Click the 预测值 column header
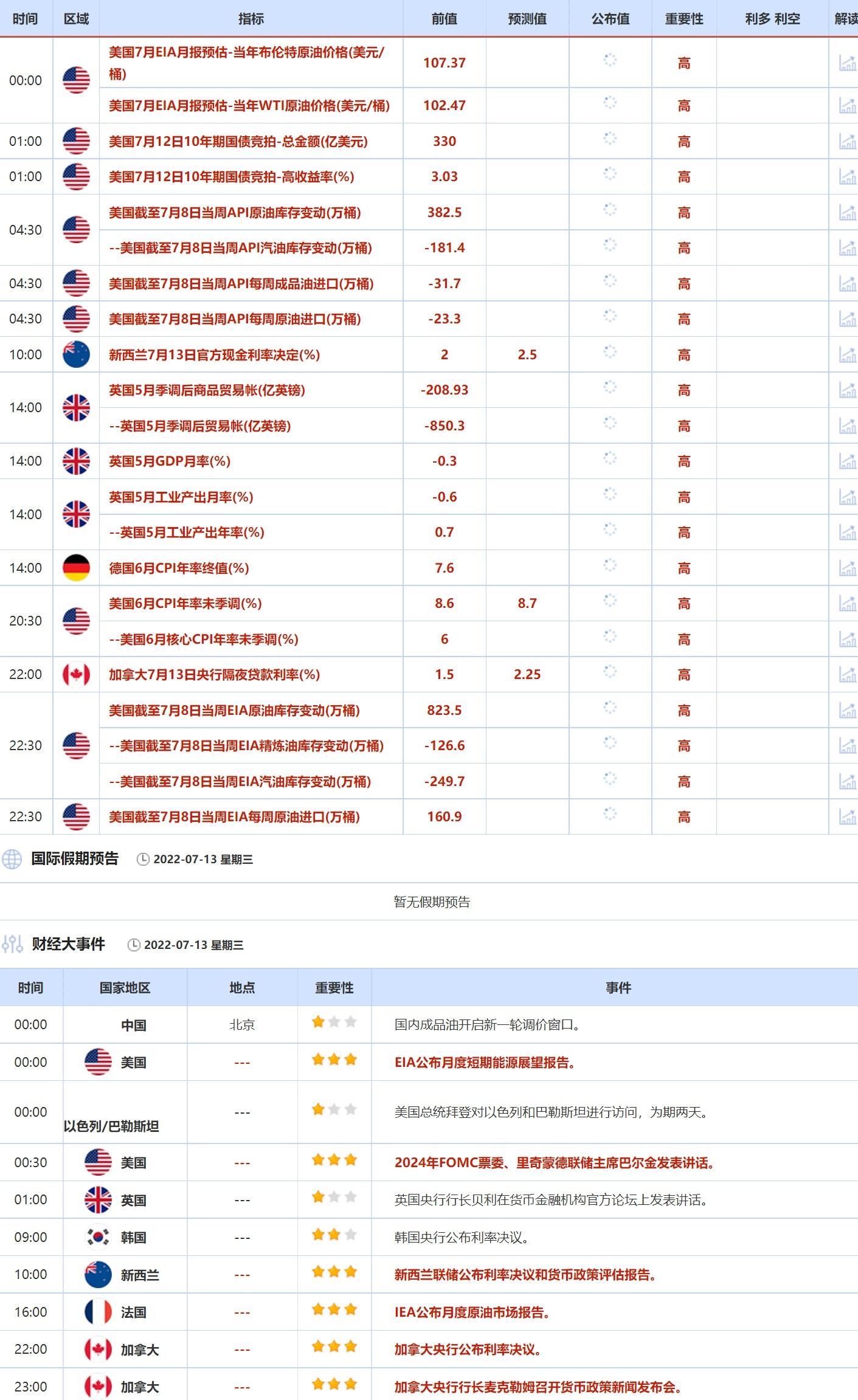The image size is (858, 1400). coord(527,19)
